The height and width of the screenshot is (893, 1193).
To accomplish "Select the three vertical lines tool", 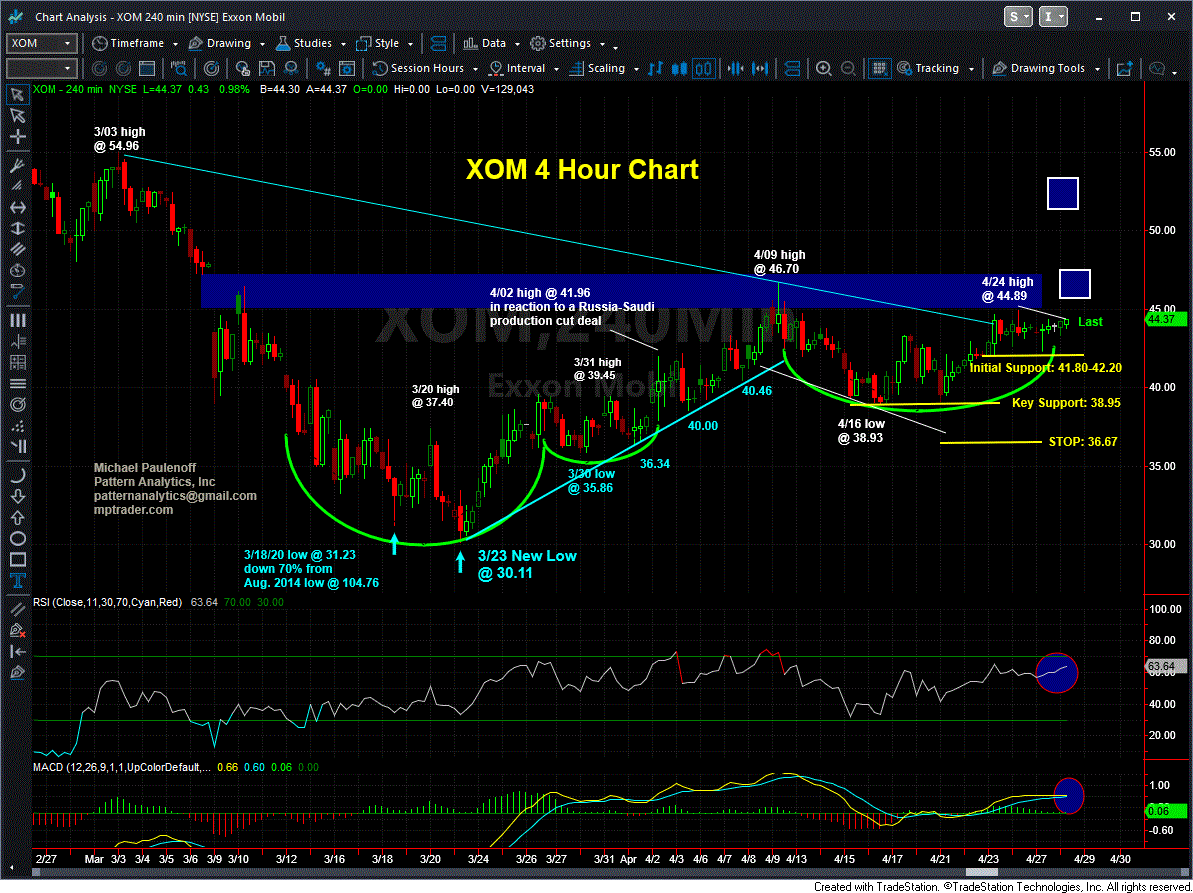I will pos(17,320).
